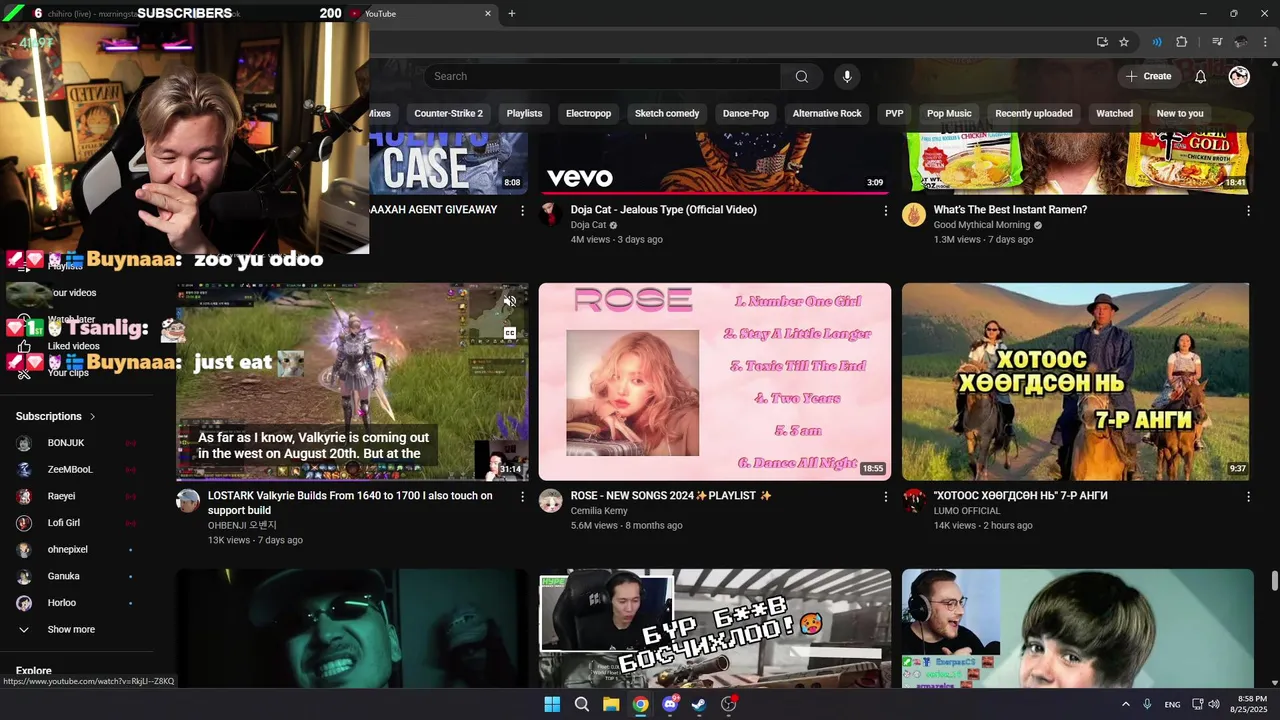1280x720 pixels.
Task: Select the Dance-Pop filter chip
Action: tap(746, 113)
